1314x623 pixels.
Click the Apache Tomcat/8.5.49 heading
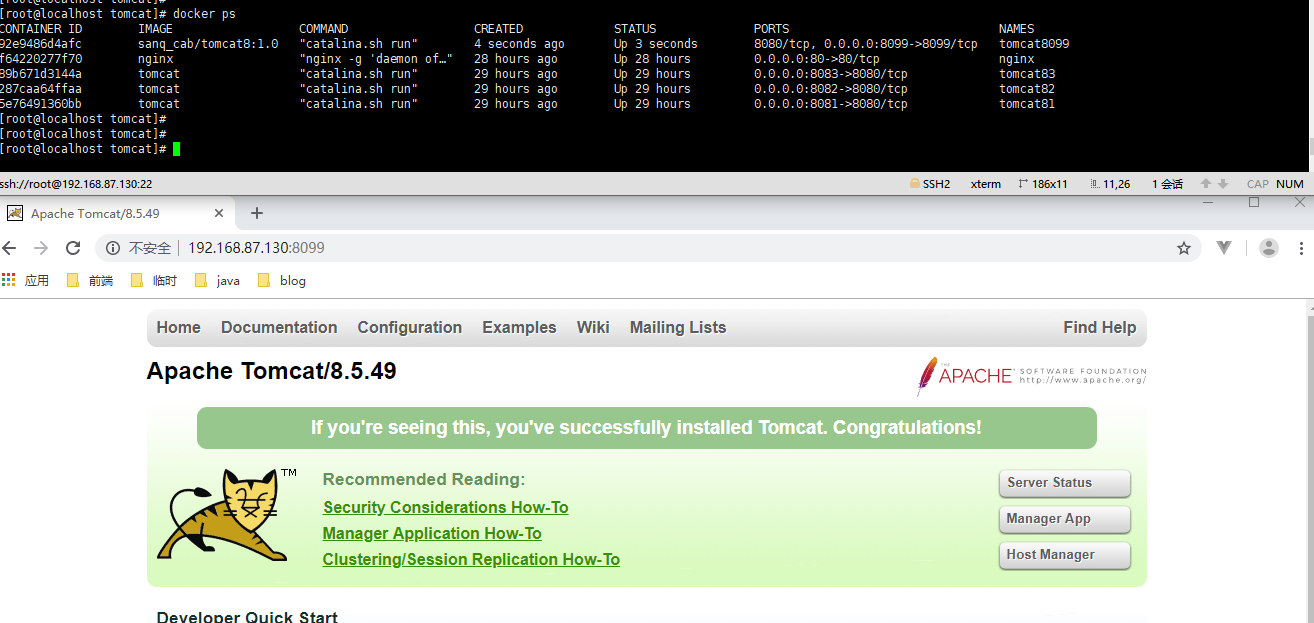click(x=271, y=371)
